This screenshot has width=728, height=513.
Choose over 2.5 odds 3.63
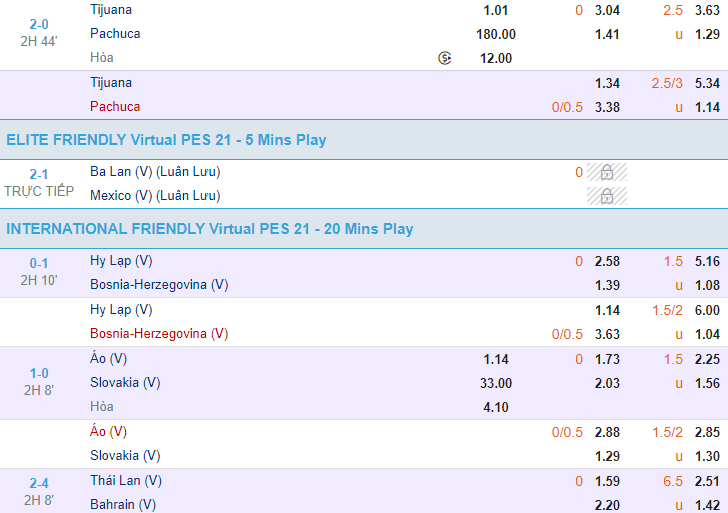[707, 10]
